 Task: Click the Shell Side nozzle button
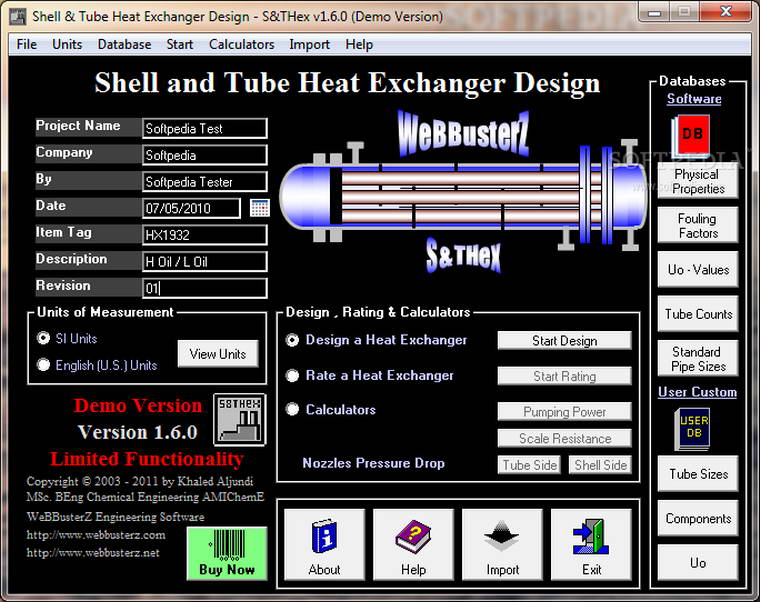(x=600, y=465)
